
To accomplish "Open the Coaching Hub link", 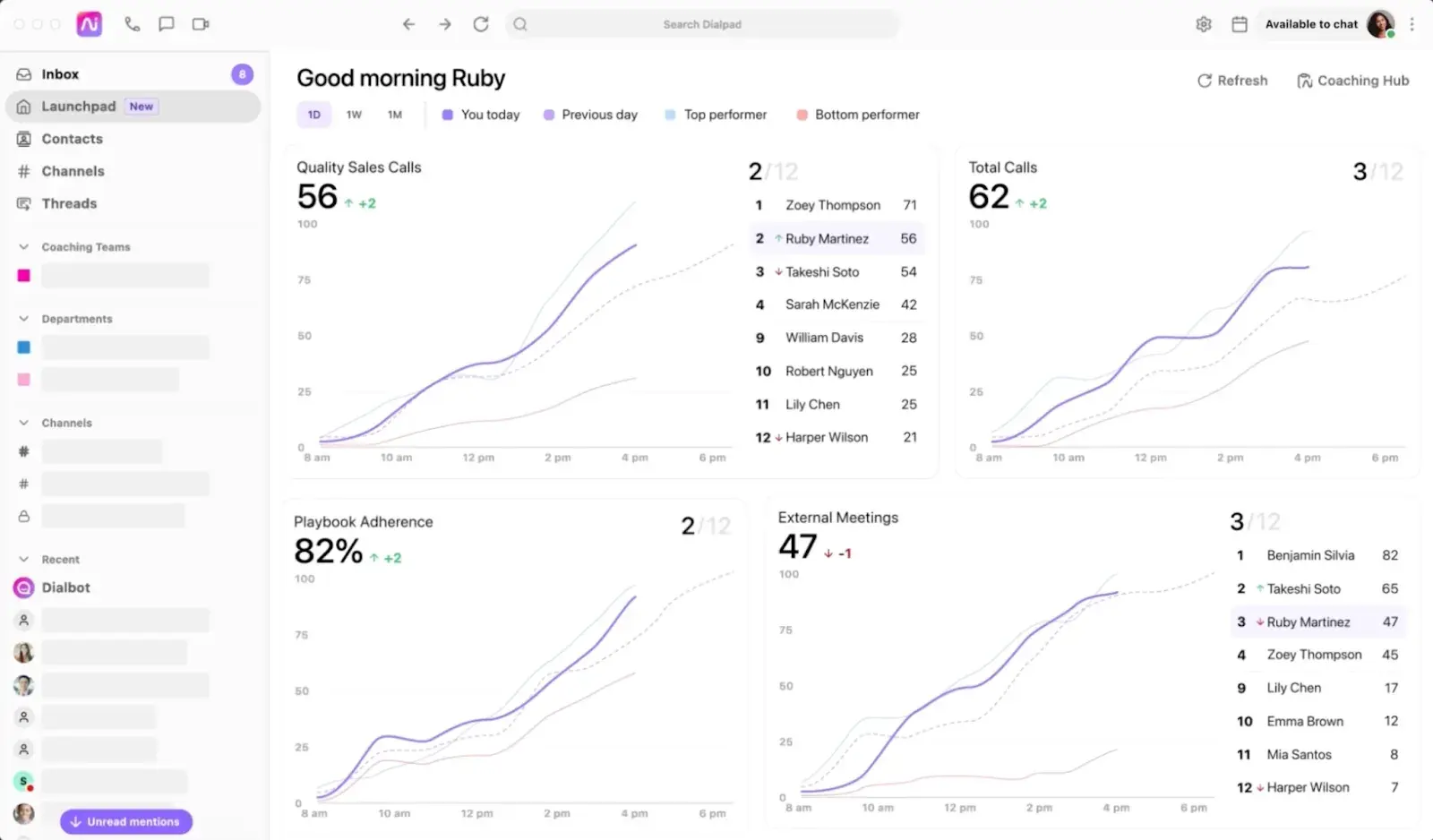I will 1352,81.
